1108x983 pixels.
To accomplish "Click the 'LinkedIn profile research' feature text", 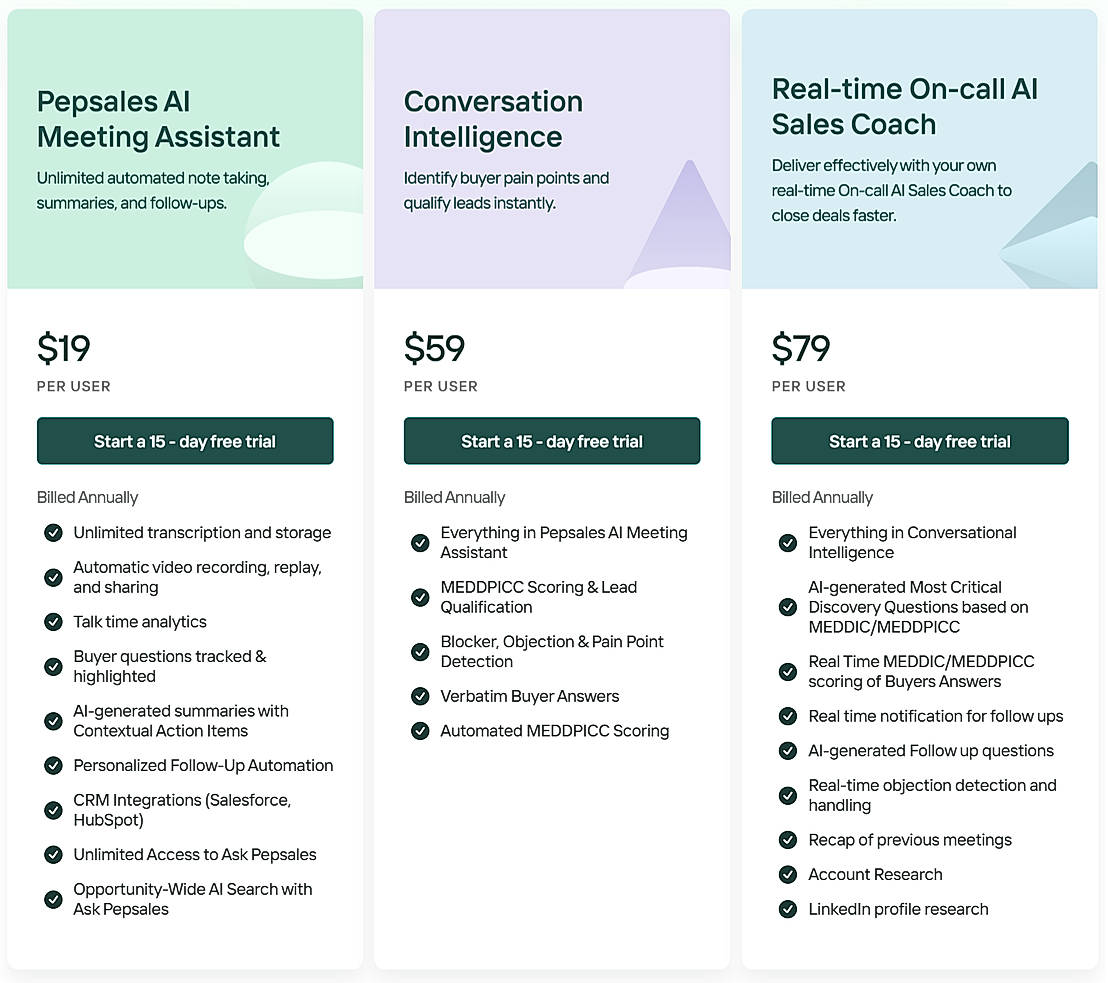I will coord(898,909).
